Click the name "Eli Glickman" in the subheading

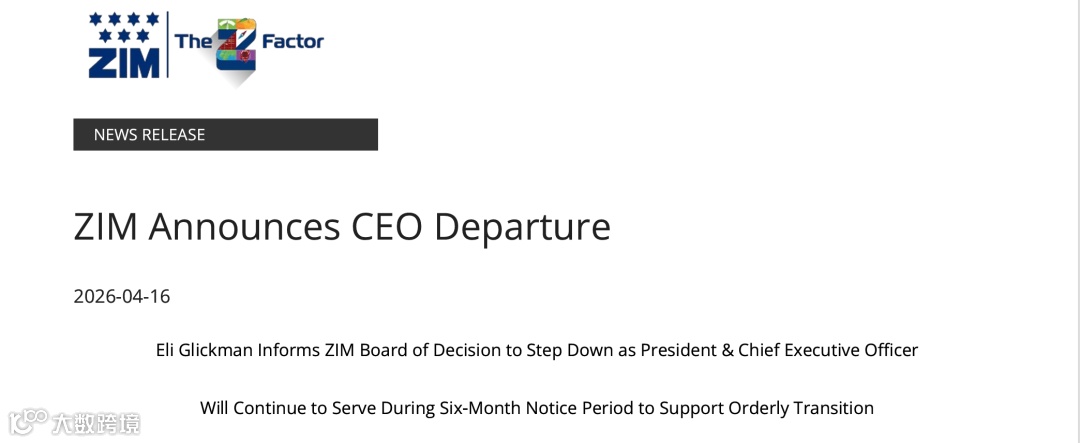click(x=205, y=350)
